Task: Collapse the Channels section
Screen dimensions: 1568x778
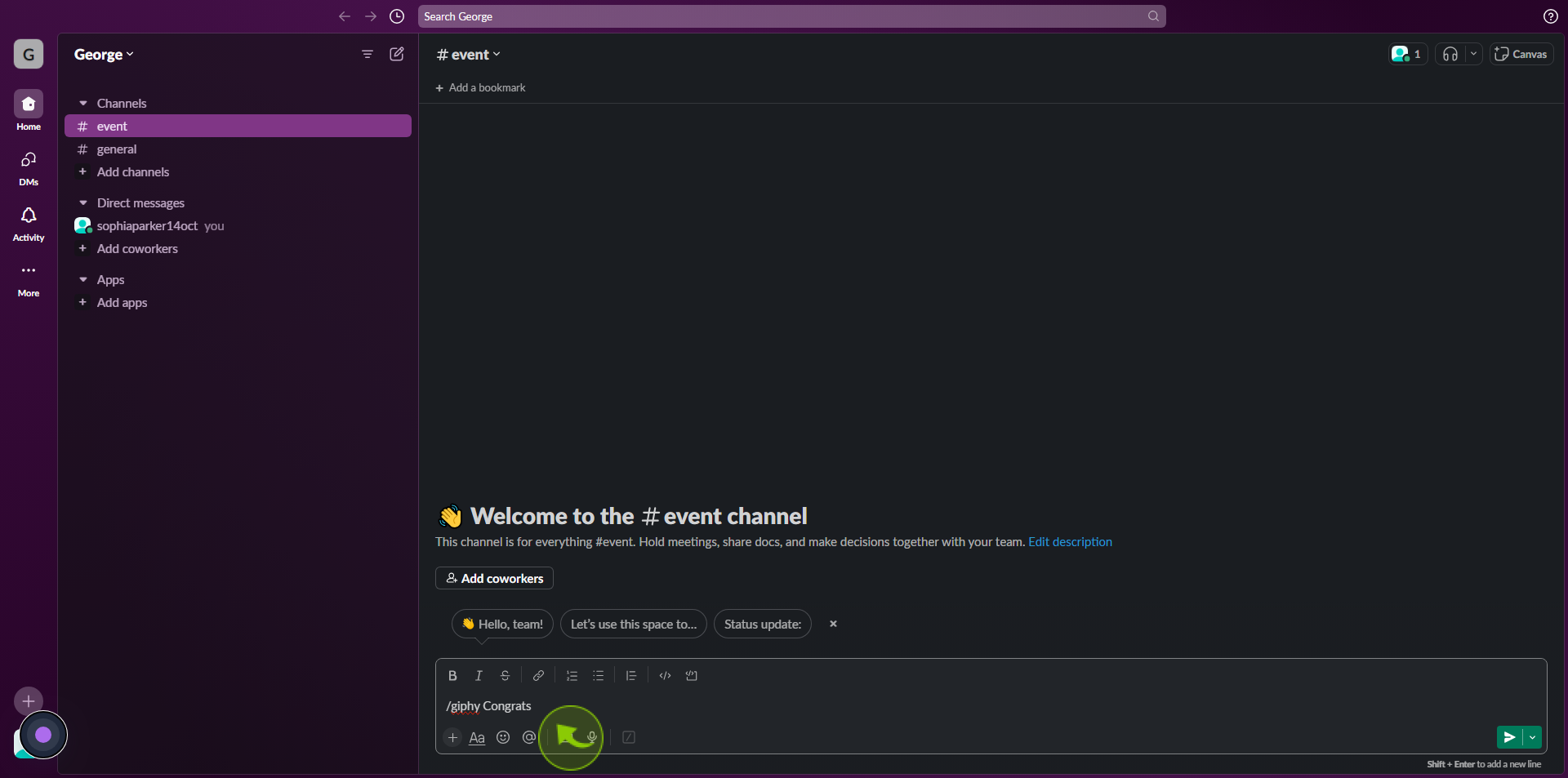Action: (83, 104)
